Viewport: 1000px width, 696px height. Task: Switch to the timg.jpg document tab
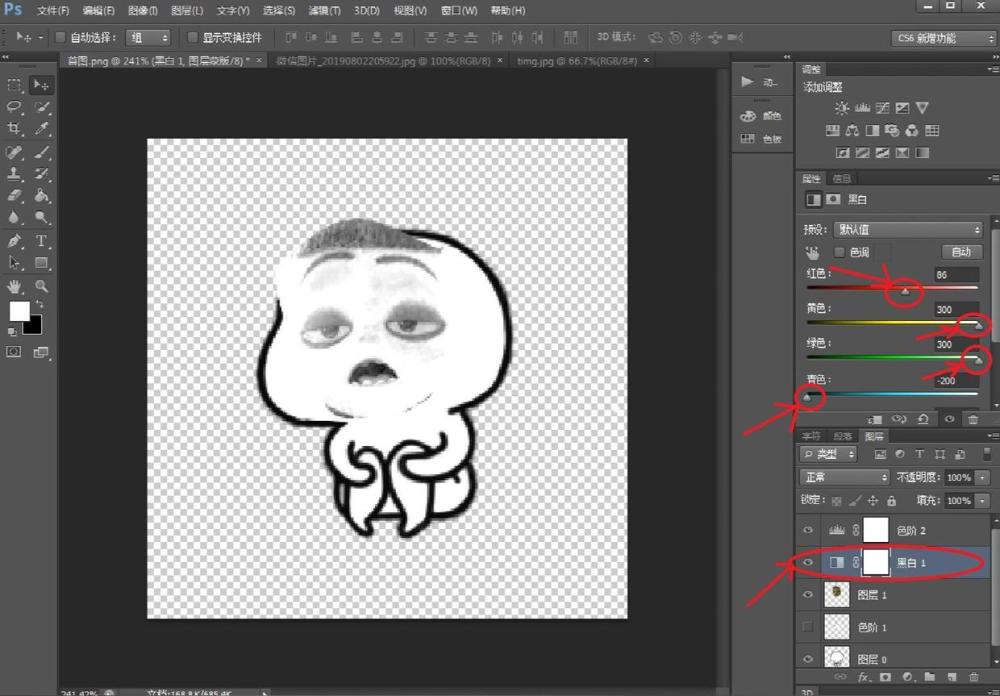coord(577,61)
